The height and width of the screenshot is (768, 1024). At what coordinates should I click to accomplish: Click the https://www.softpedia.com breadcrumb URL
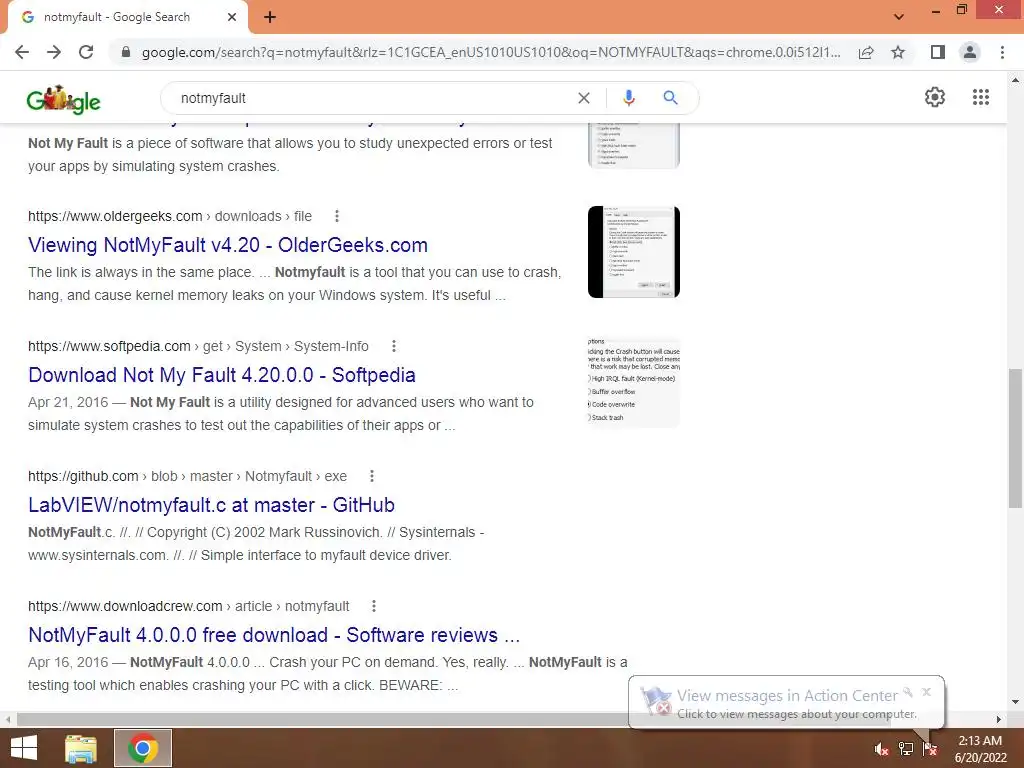(109, 346)
